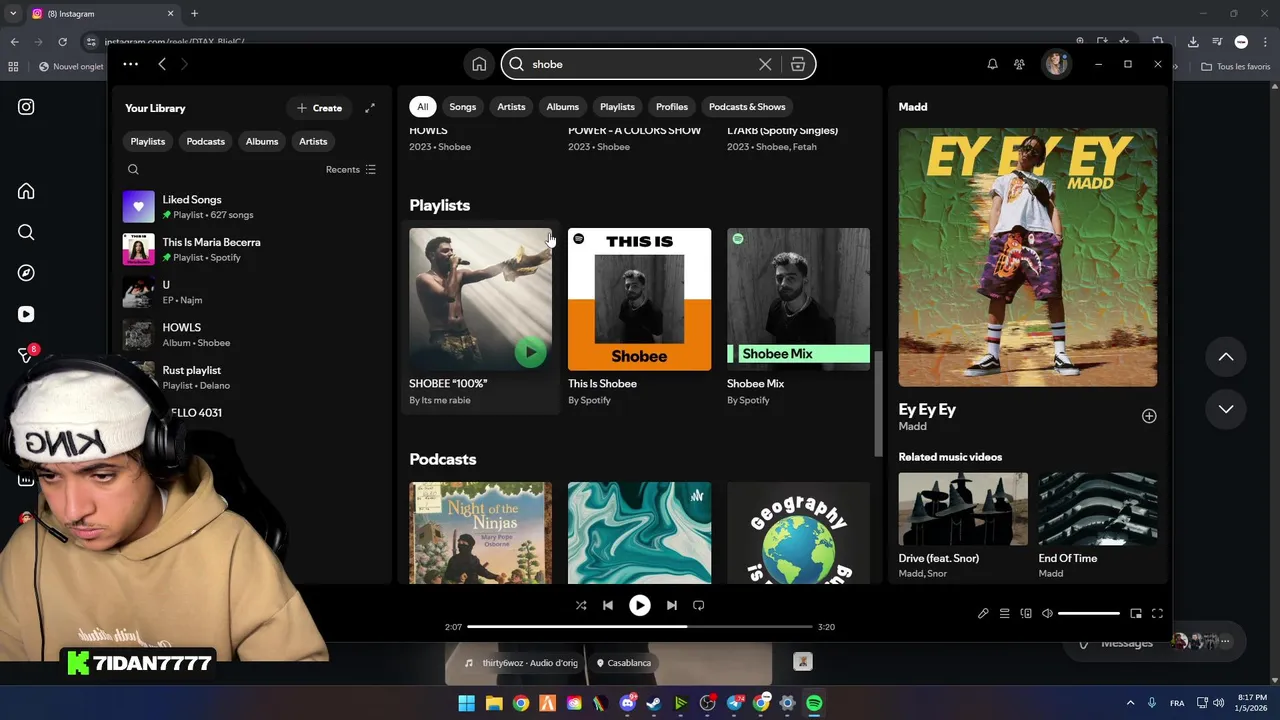
Task: Expand Your Library to full view
Action: [x=370, y=108]
